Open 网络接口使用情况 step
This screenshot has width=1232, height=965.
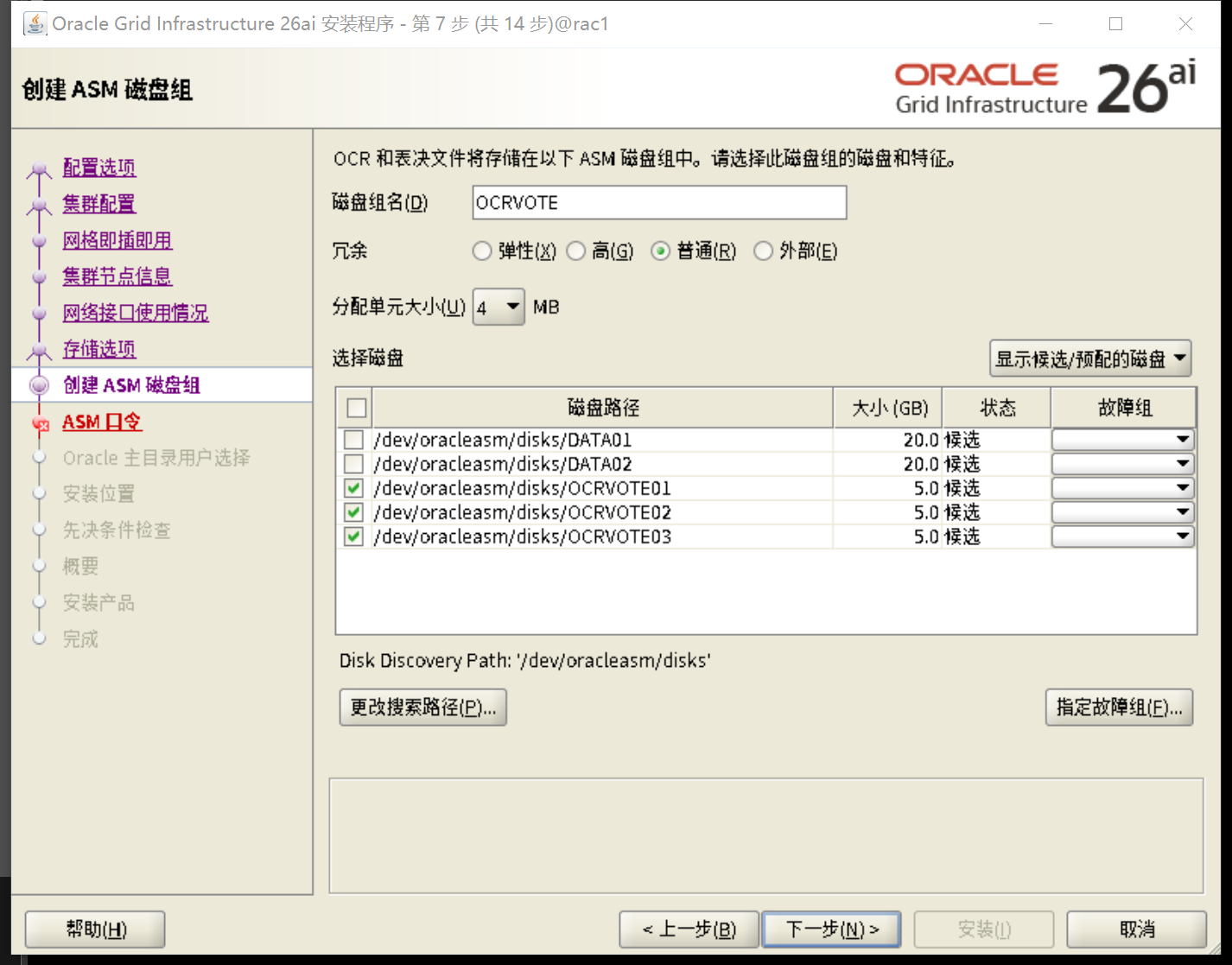click(x=136, y=313)
